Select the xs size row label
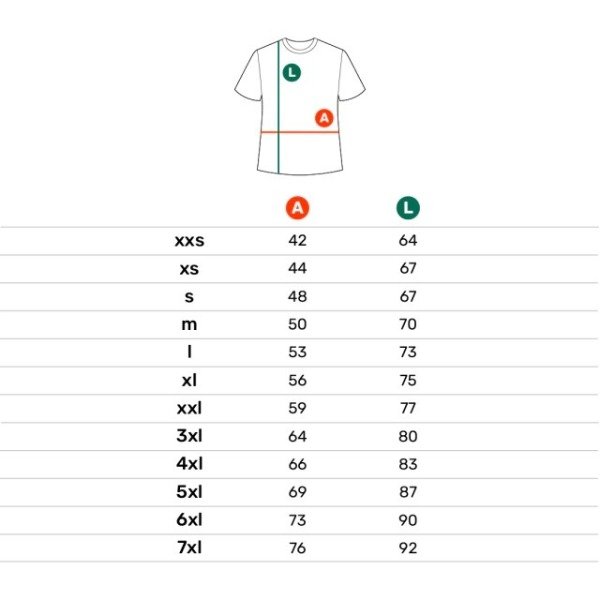 coord(189,268)
